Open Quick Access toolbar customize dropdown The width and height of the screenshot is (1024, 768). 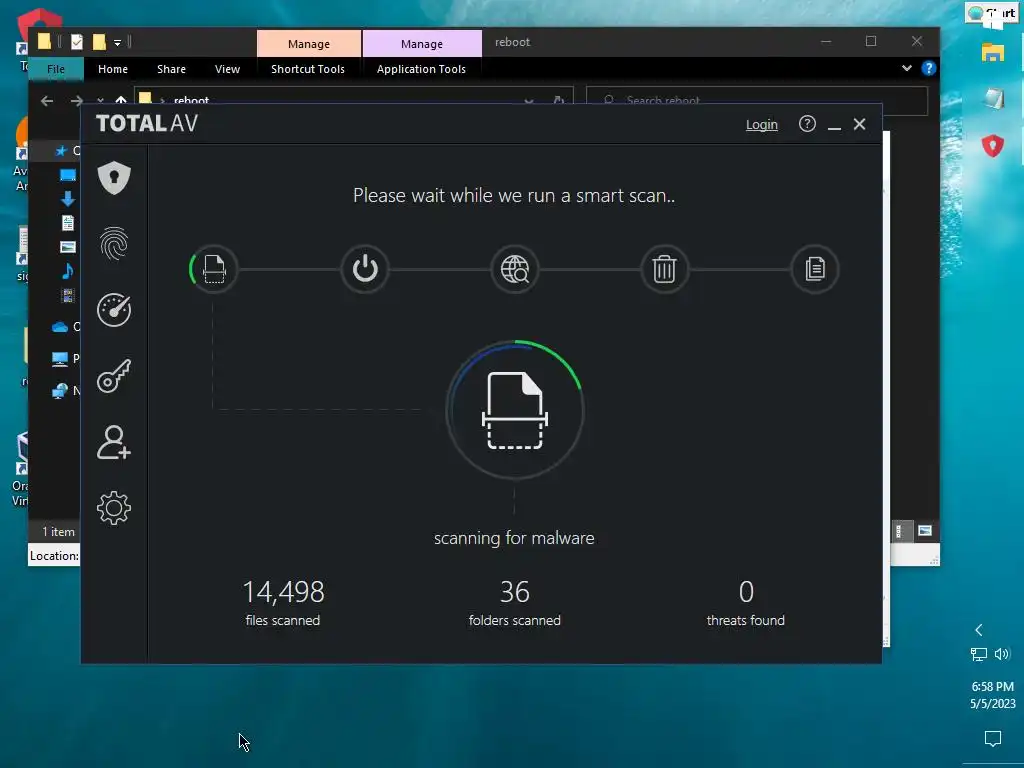pyautogui.click(x=118, y=43)
